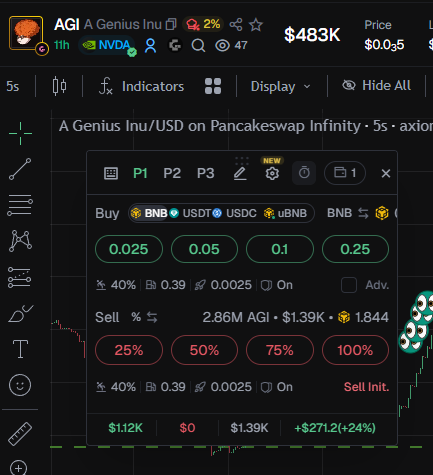Open candlestick chart type selector
This screenshot has height=475, width=433.
pyautogui.click(x=59, y=86)
